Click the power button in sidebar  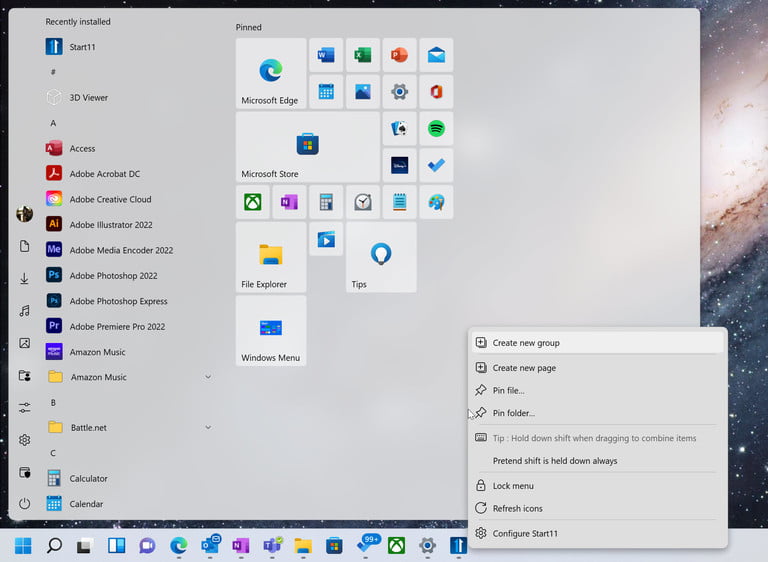pos(24,503)
